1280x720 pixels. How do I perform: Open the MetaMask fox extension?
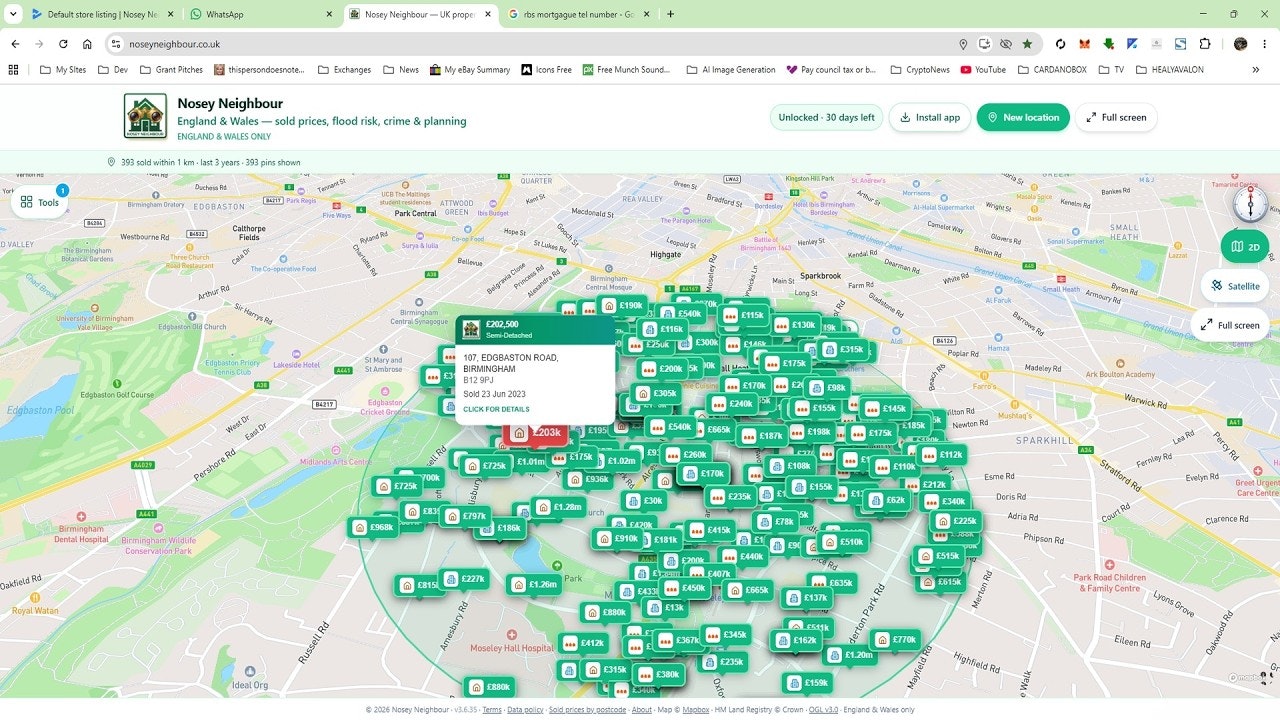[1085, 44]
